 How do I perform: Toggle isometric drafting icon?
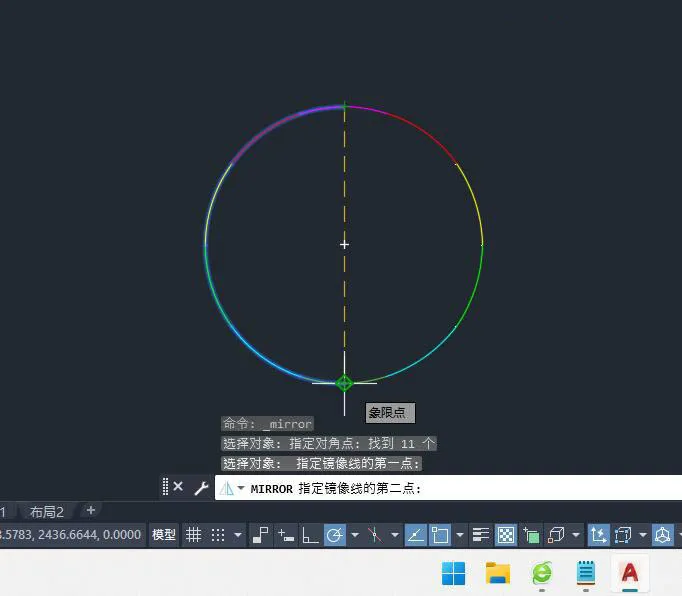point(375,535)
